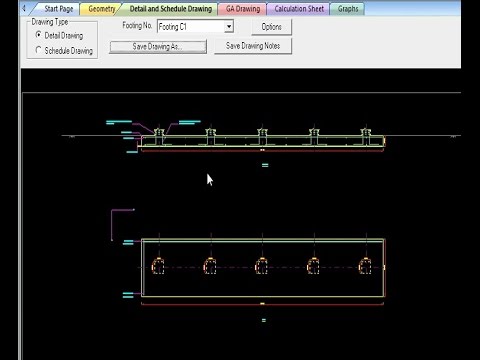Viewport: 480px width, 360px height.
Task: Open the GA Drawing tab
Action: 243,9
